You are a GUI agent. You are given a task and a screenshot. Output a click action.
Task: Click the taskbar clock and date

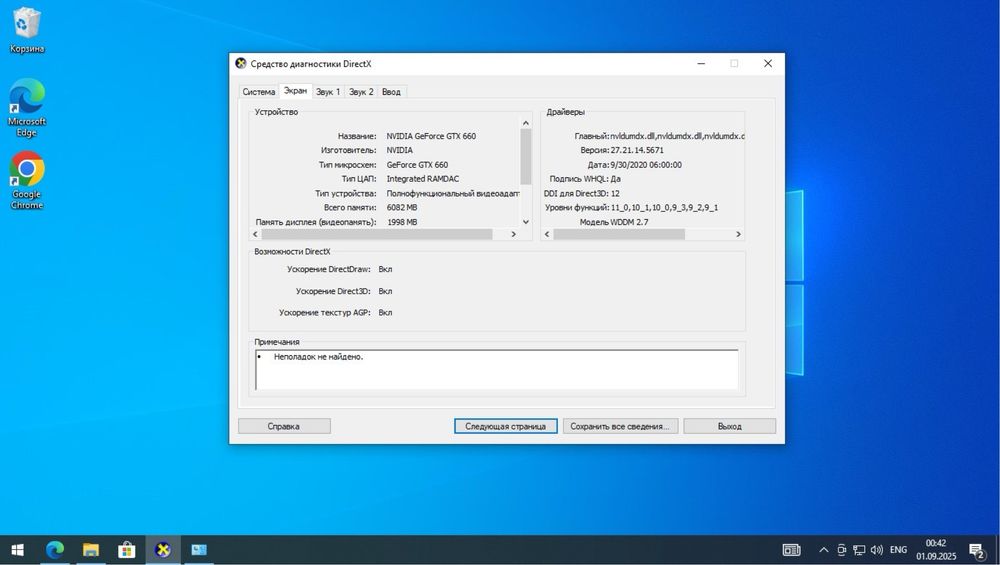tap(936, 550)
